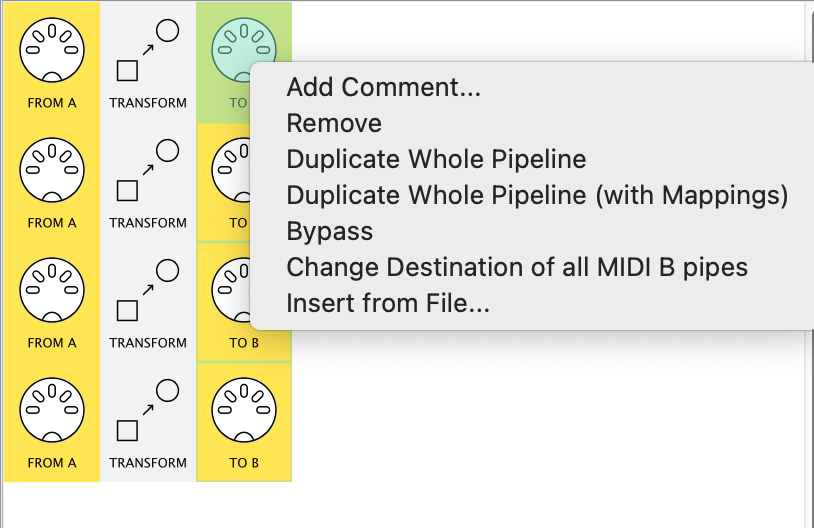Select Duplicate Whole Pipeline (with Mappings)
This screenshot has width=814, height=528.
coord(537,195)
